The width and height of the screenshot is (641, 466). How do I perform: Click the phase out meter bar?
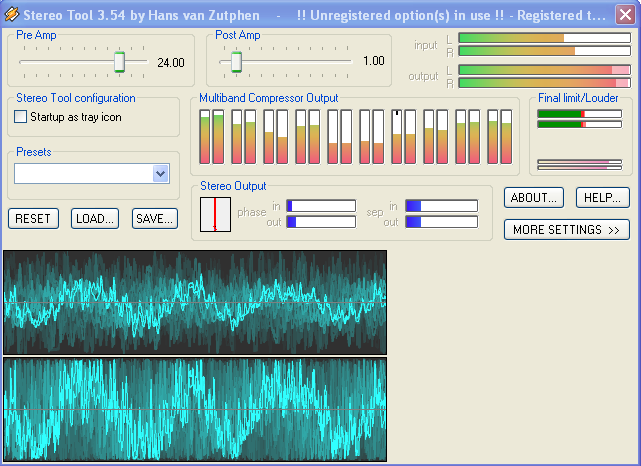[321, 222]
